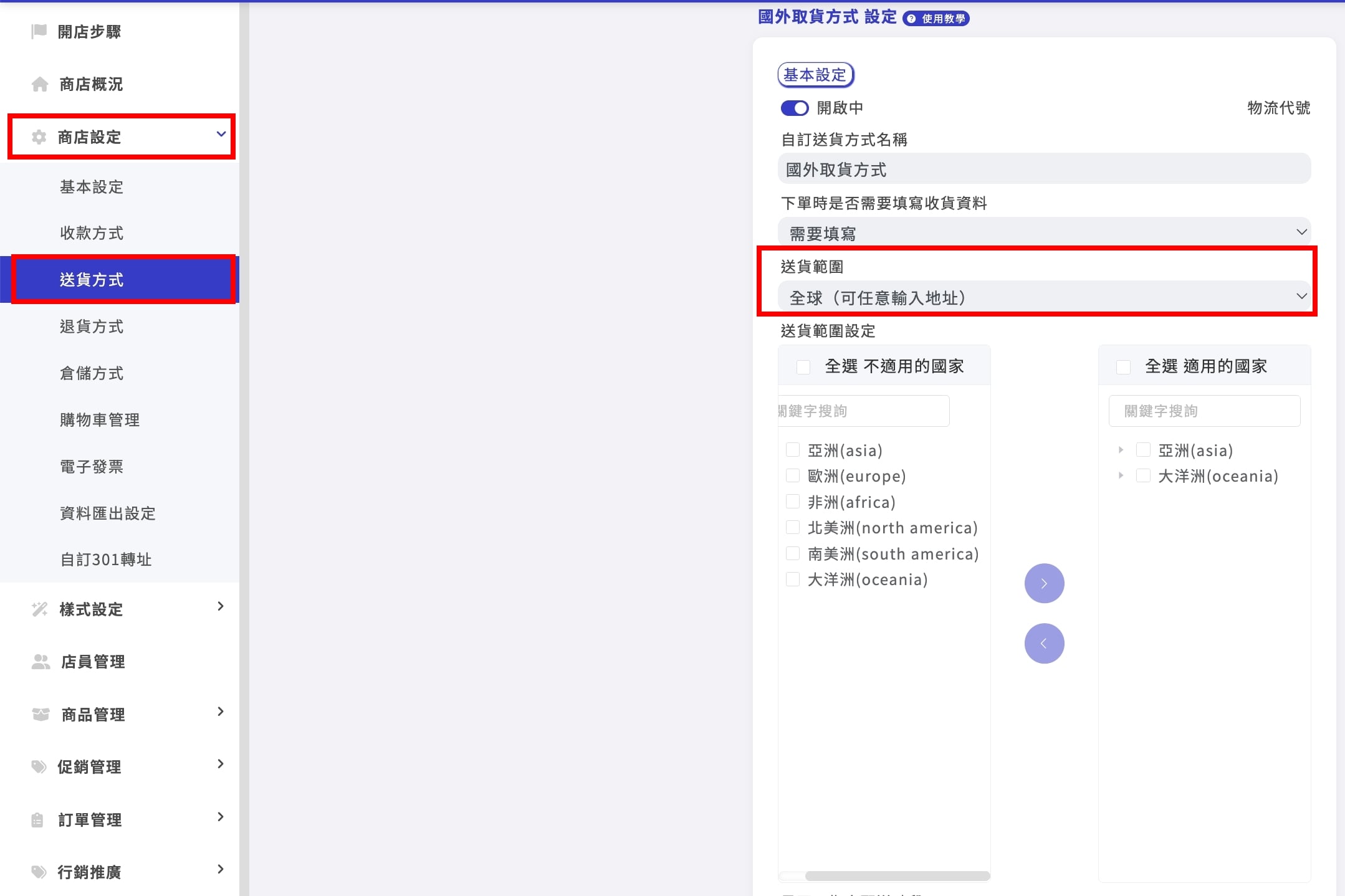Expand the 樣式設定 submenu chevron
This screenshot has width=1345, height=896.
220,606
